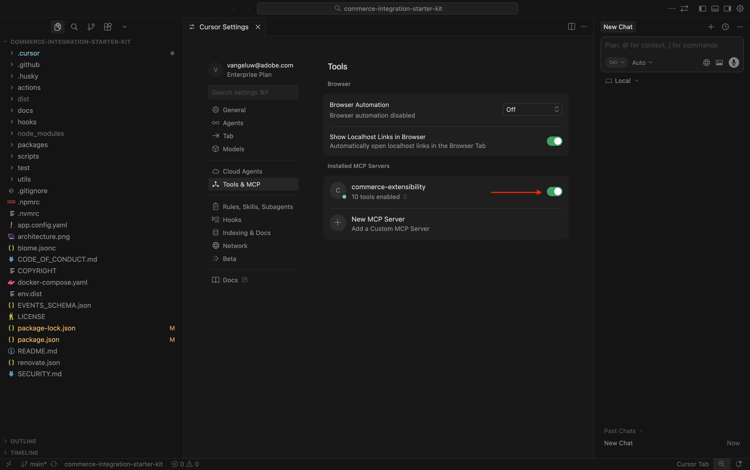Toggle secondary sidebar layout icon in title bar
Viewport: 750px width, 470px height.
coord(727,9)
